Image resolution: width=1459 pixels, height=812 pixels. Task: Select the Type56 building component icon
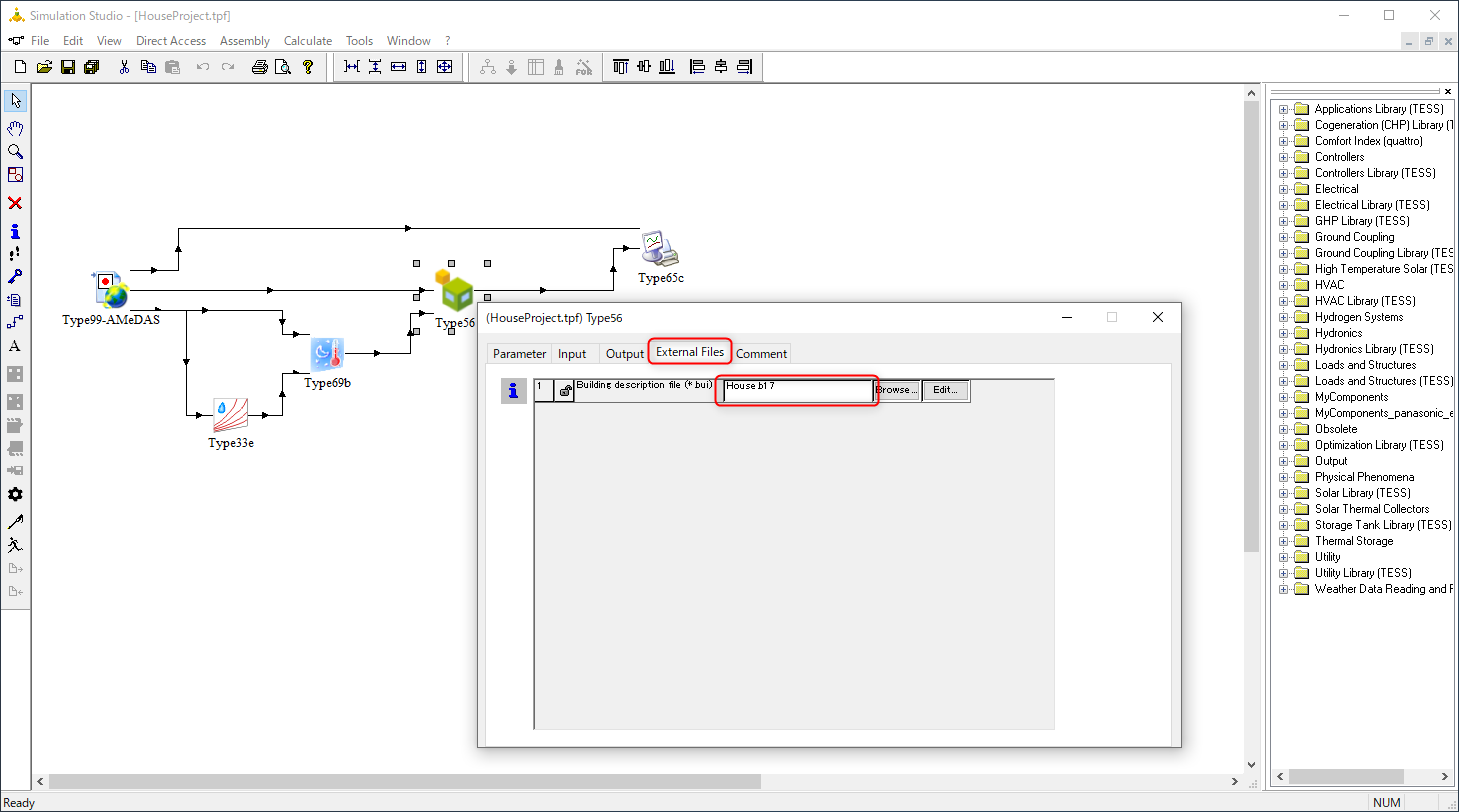(456, 291)
